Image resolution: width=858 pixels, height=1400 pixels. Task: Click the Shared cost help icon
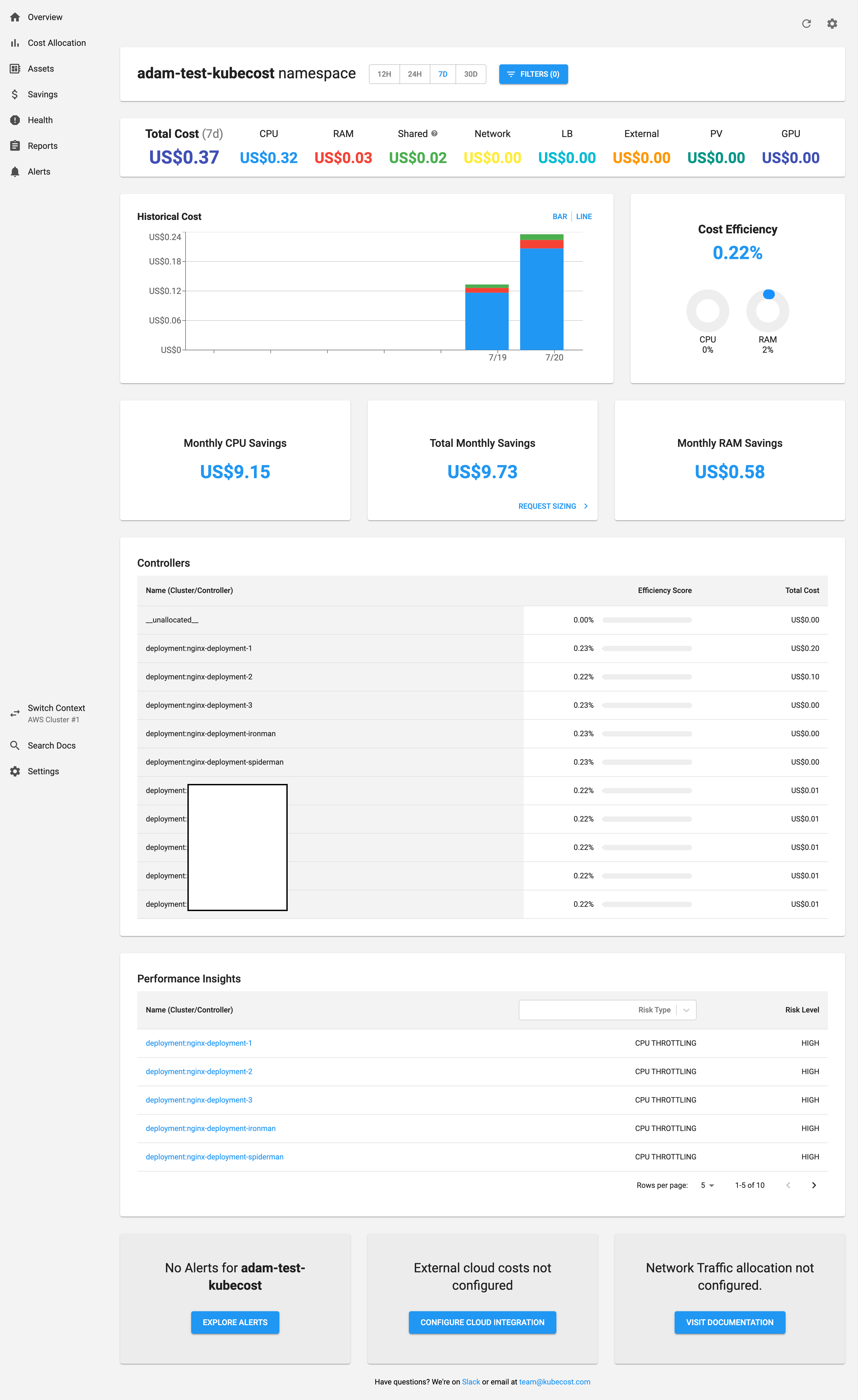(434, 134)
